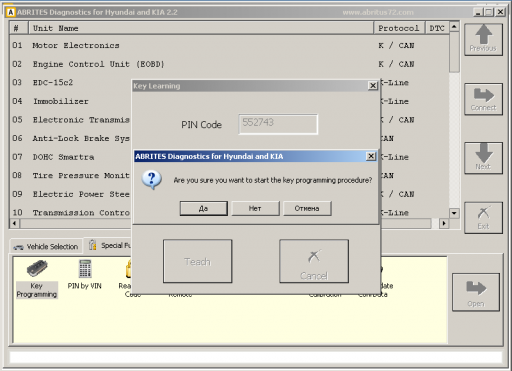Click the Open arrow button

476,292
